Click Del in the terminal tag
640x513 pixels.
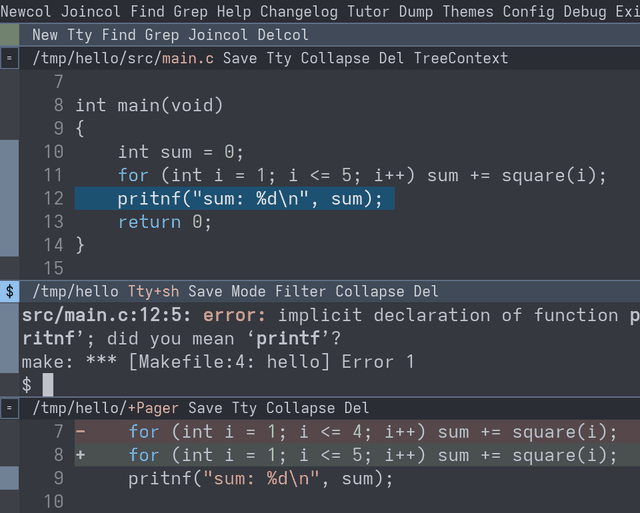pyautogui.click(x=426, y=291)
